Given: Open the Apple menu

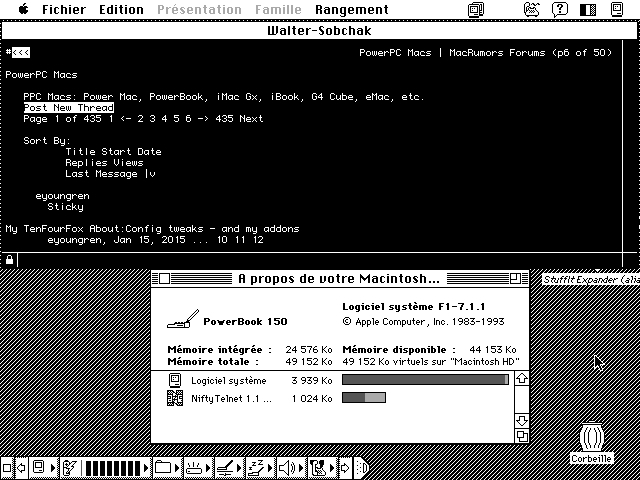Looking at the screenshot, I should click(x=24, y=9).
